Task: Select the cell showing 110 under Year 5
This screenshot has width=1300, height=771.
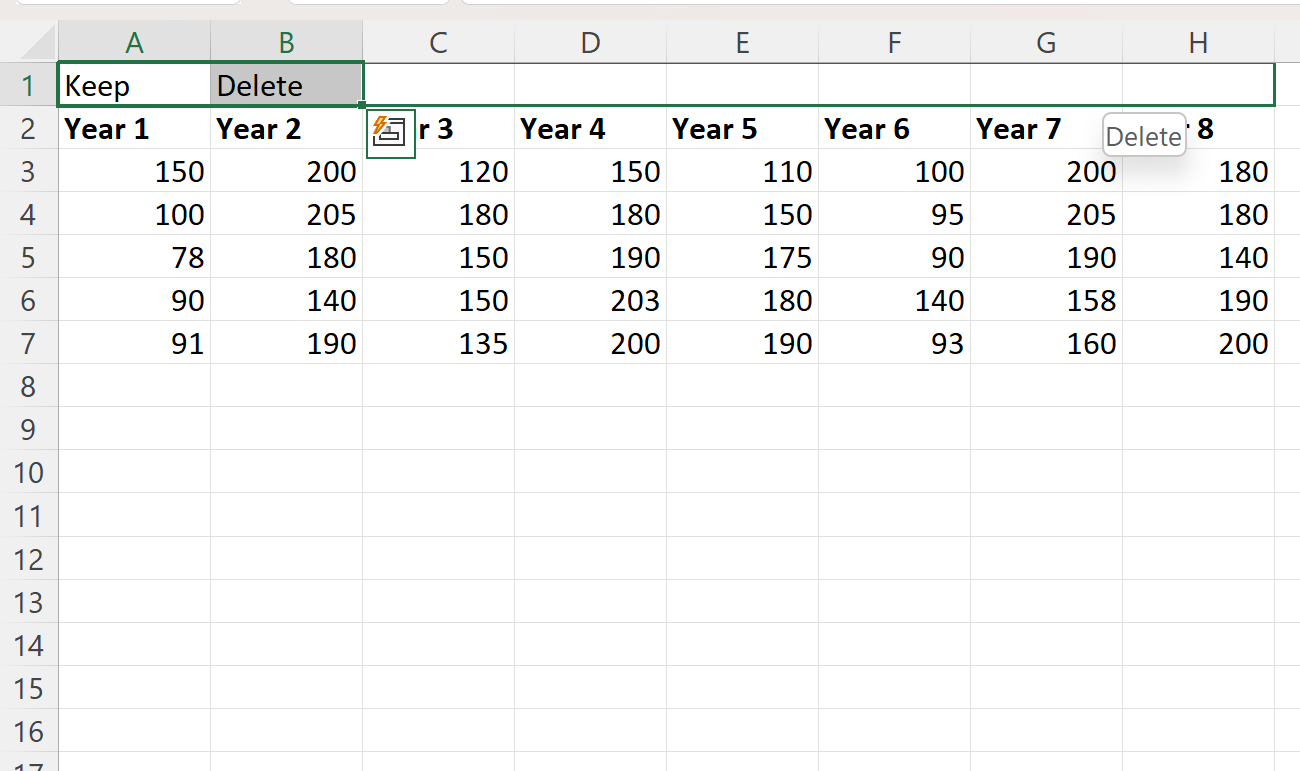Action: [740, 171]
